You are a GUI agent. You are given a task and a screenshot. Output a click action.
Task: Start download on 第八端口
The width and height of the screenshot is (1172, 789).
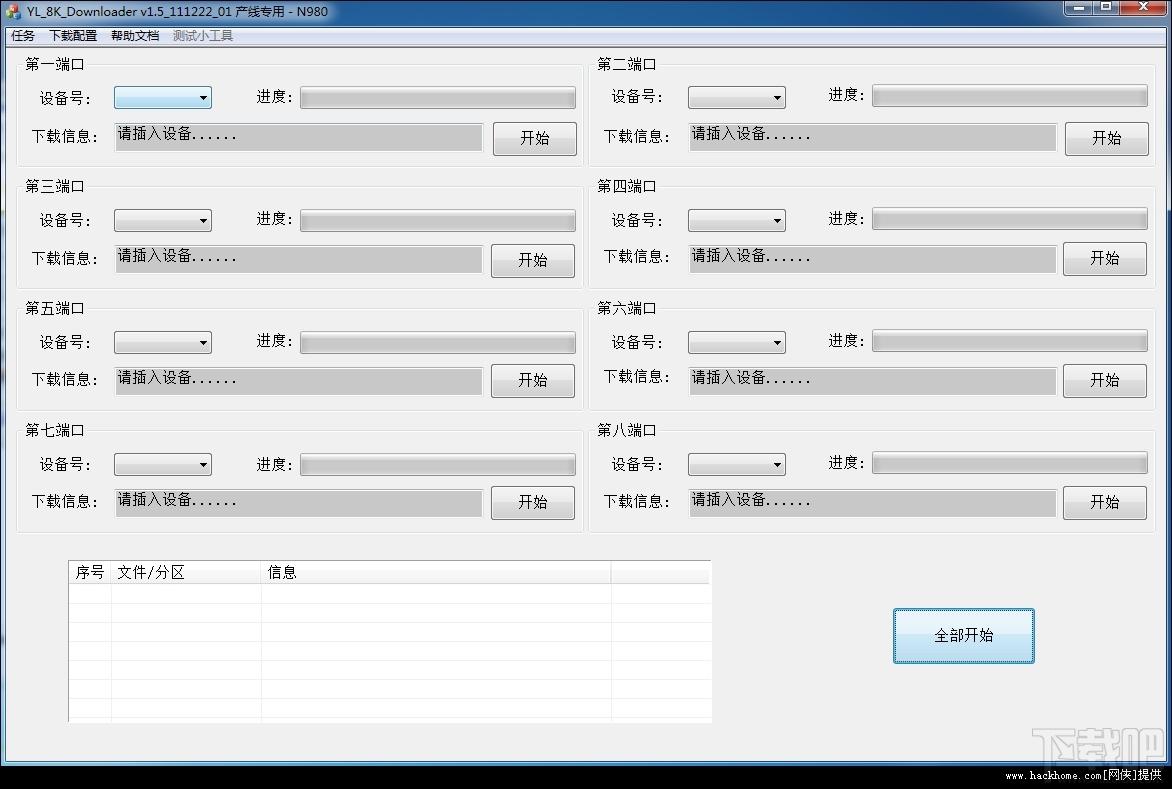coord(1105,502)
